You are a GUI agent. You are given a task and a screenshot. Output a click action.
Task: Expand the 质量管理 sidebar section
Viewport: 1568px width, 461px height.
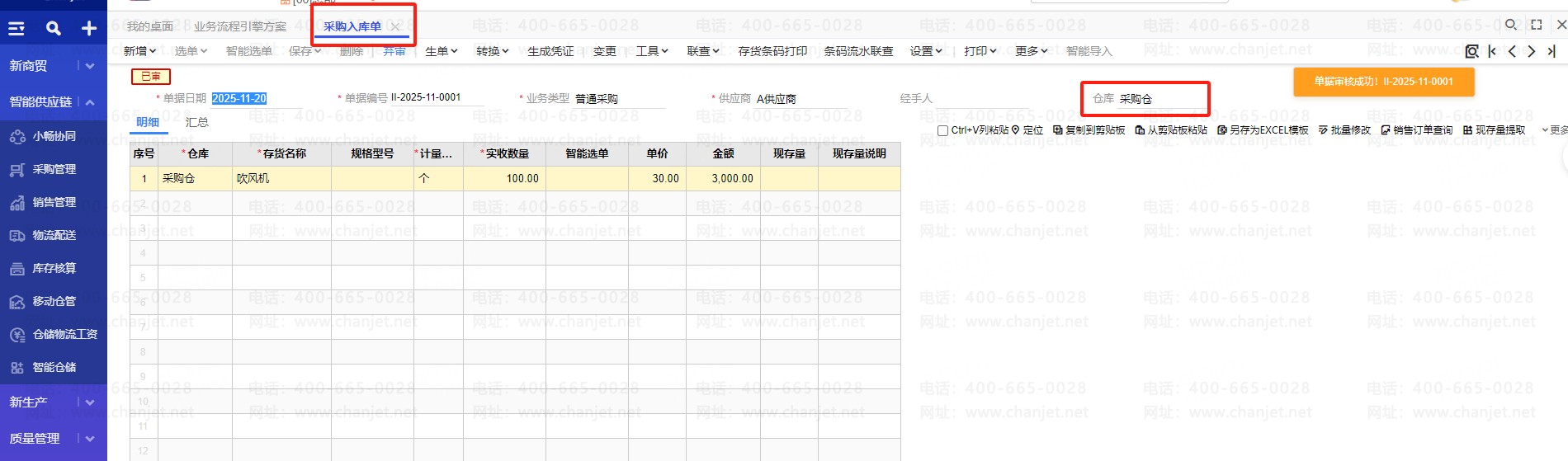click(89, 439)
